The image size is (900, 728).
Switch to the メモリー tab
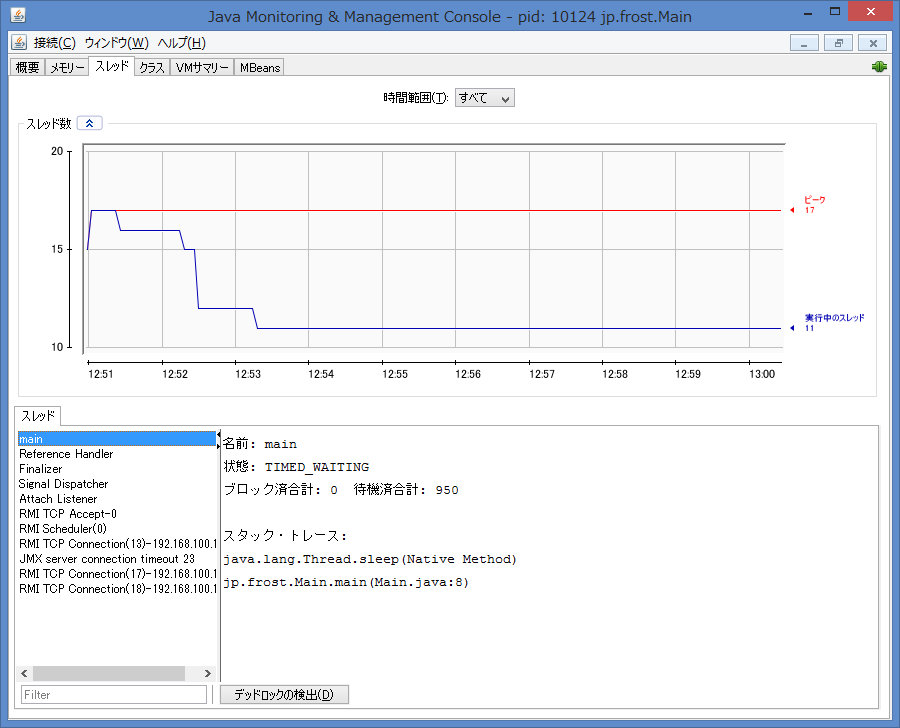pyautogui.click(x=66, y=66)
